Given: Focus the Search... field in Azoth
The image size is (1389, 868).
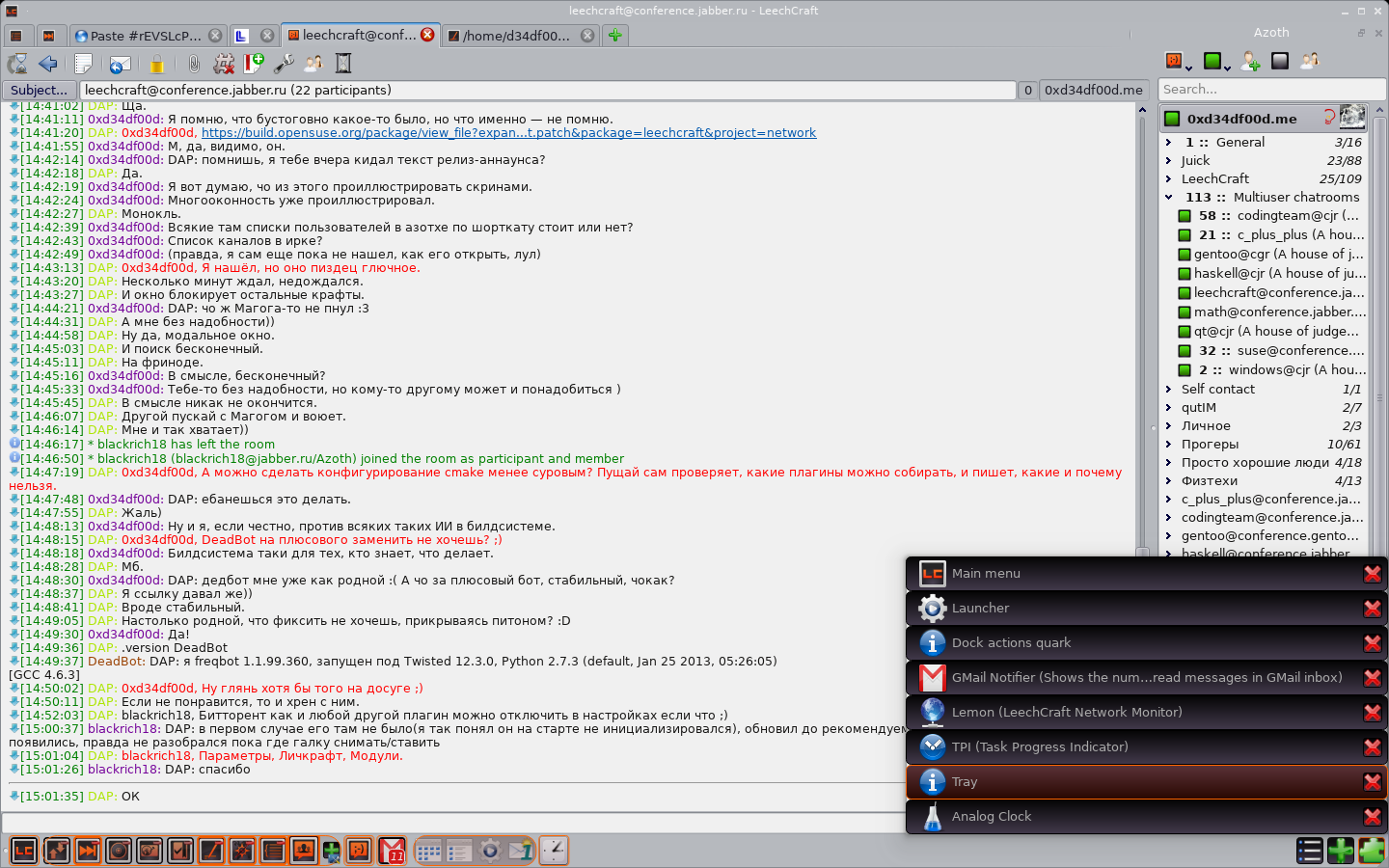Looking at the screenshot, I should click(1271, 89).
